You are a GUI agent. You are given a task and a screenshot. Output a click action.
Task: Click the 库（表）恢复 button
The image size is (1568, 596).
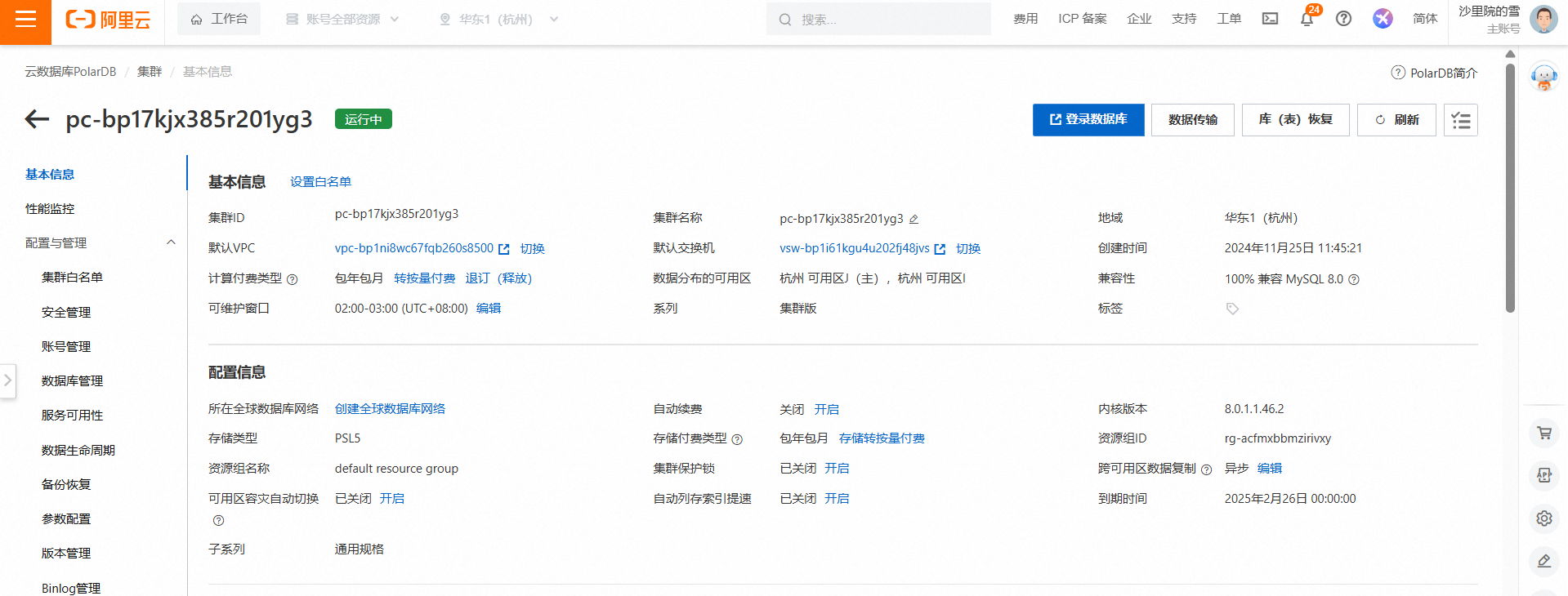coord(1295,120)
